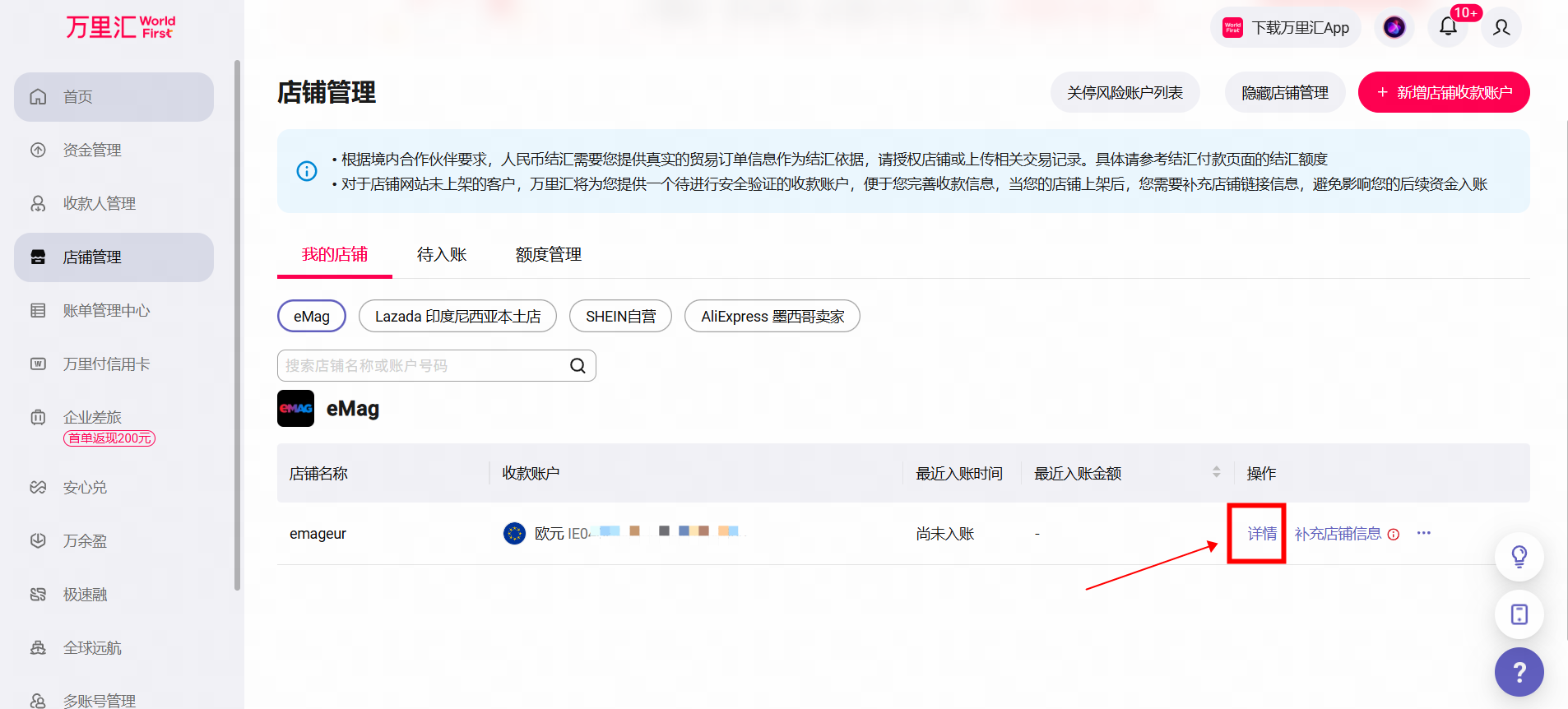Viewport: 1568px width, 709px height.
Task: Open the user profile icon
Action: 1501,27
